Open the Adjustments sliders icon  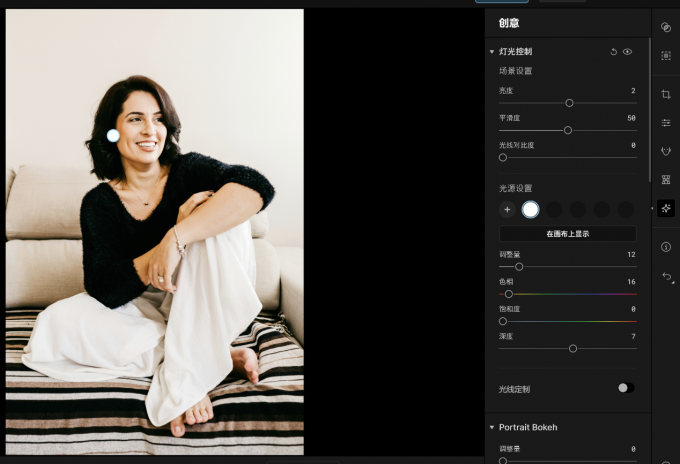click(x=666, y=123)
